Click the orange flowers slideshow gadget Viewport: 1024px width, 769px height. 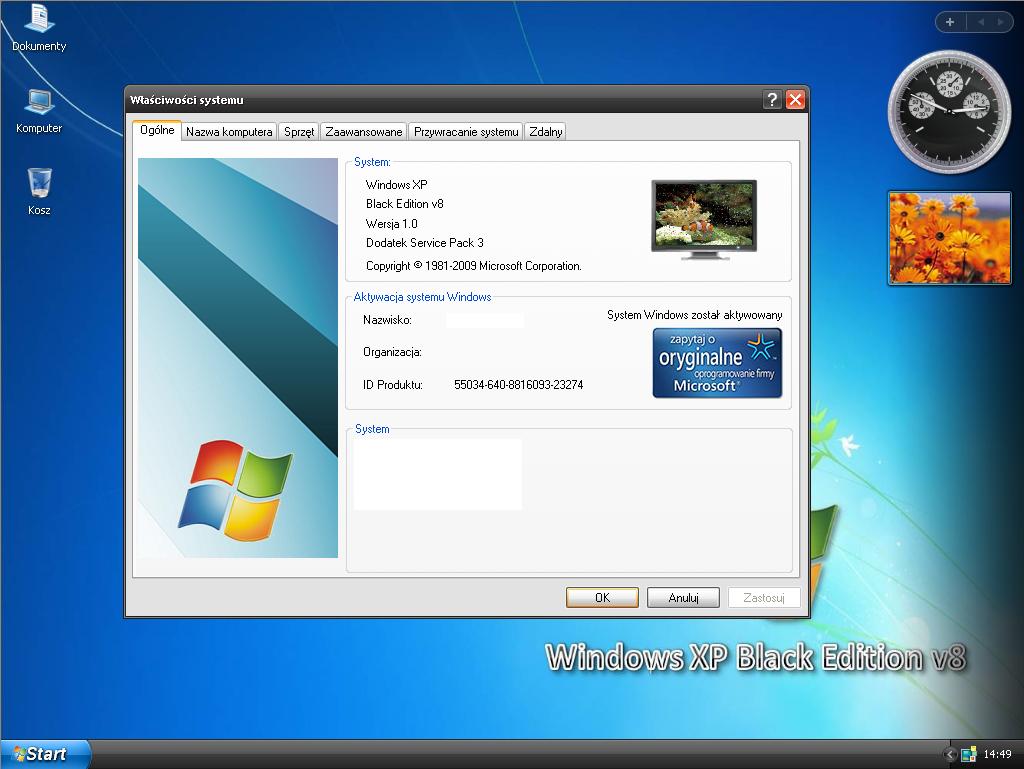click(x=949, y=238)
